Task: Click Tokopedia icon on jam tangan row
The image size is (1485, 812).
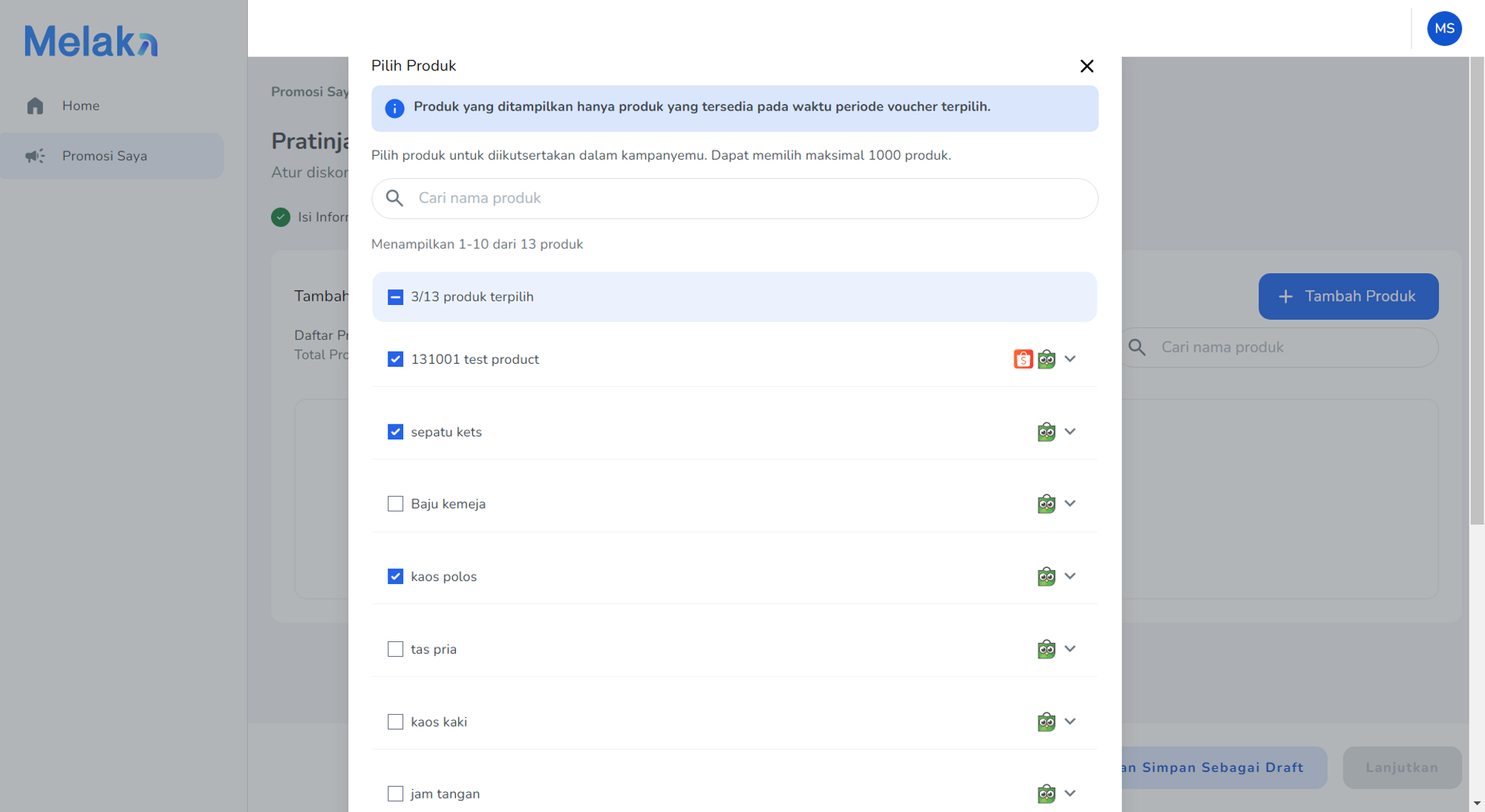Action: coord(1046,794)
